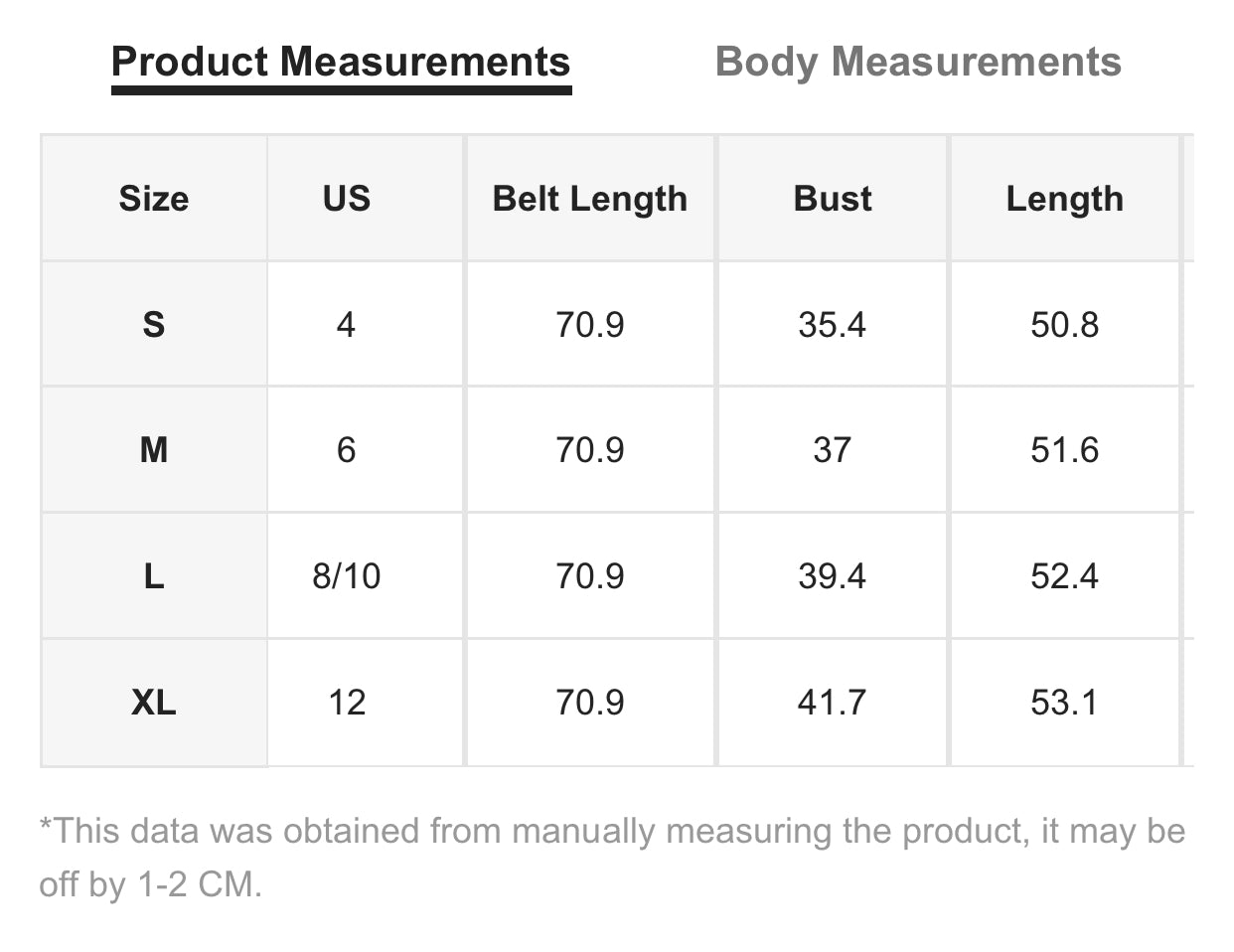Click the US column header
Viewport: 1234px width, 952px height.
(346, 199)
